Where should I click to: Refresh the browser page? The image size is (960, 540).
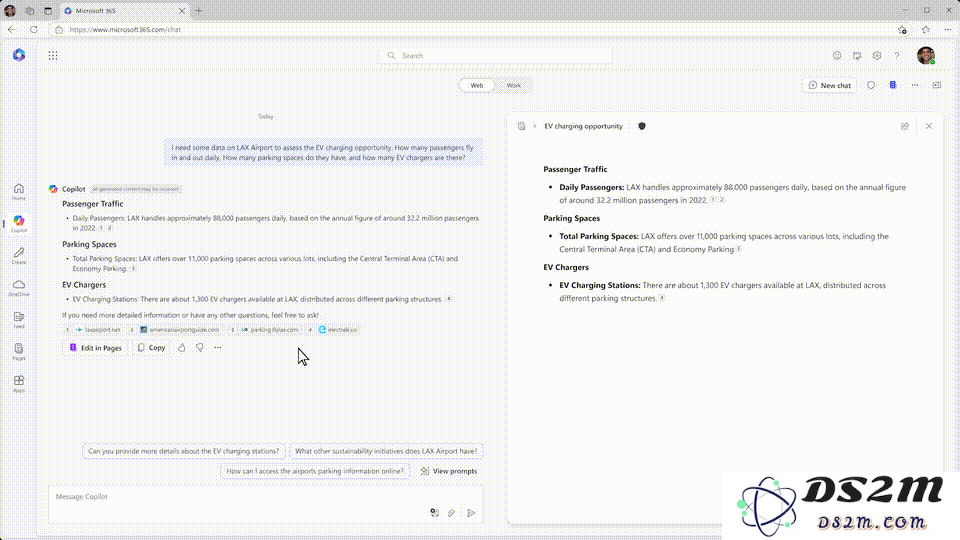point(34,29)
